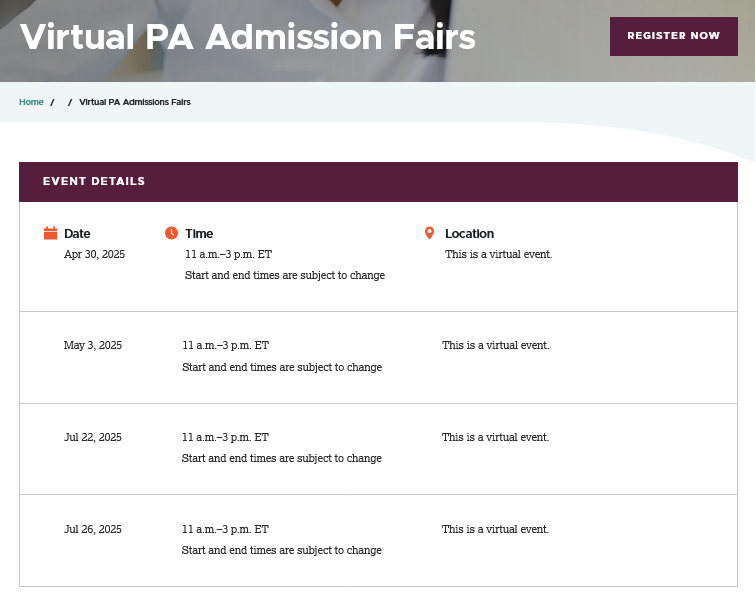Open the Home breadcrumb link
756x604 pixels.
click(31, 102)
